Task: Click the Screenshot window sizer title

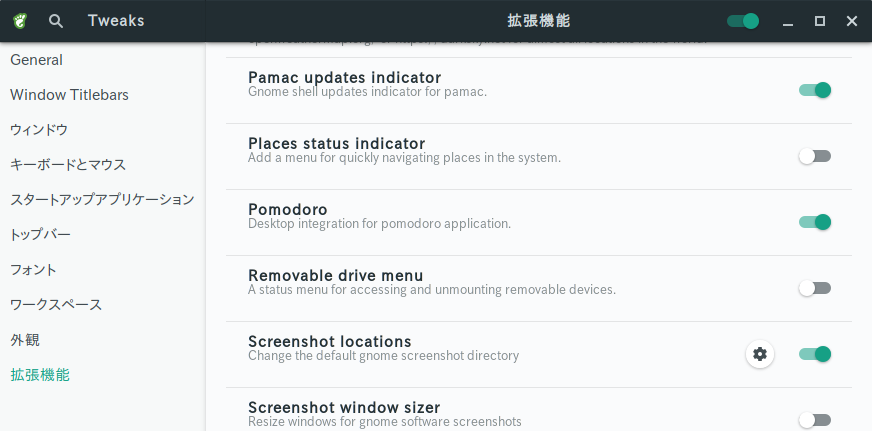Action: 344,407
